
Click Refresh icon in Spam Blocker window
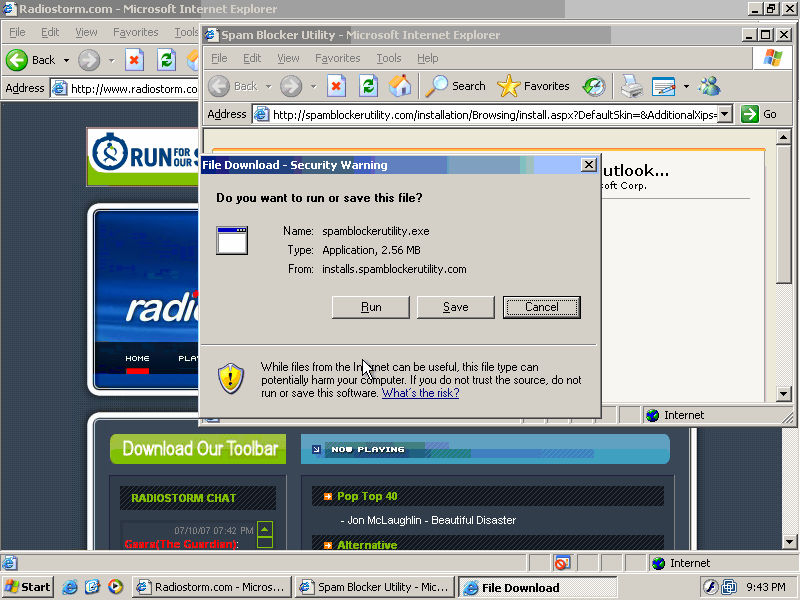[368, 86]
